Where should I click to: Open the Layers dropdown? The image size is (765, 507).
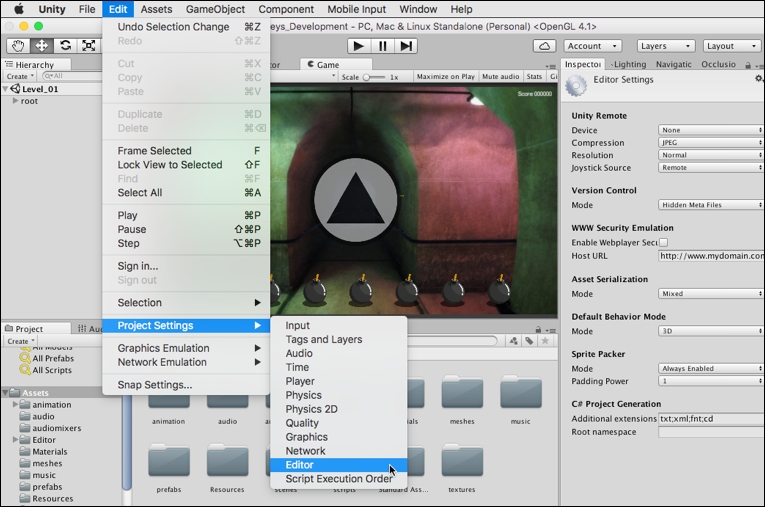pos(666,46)
